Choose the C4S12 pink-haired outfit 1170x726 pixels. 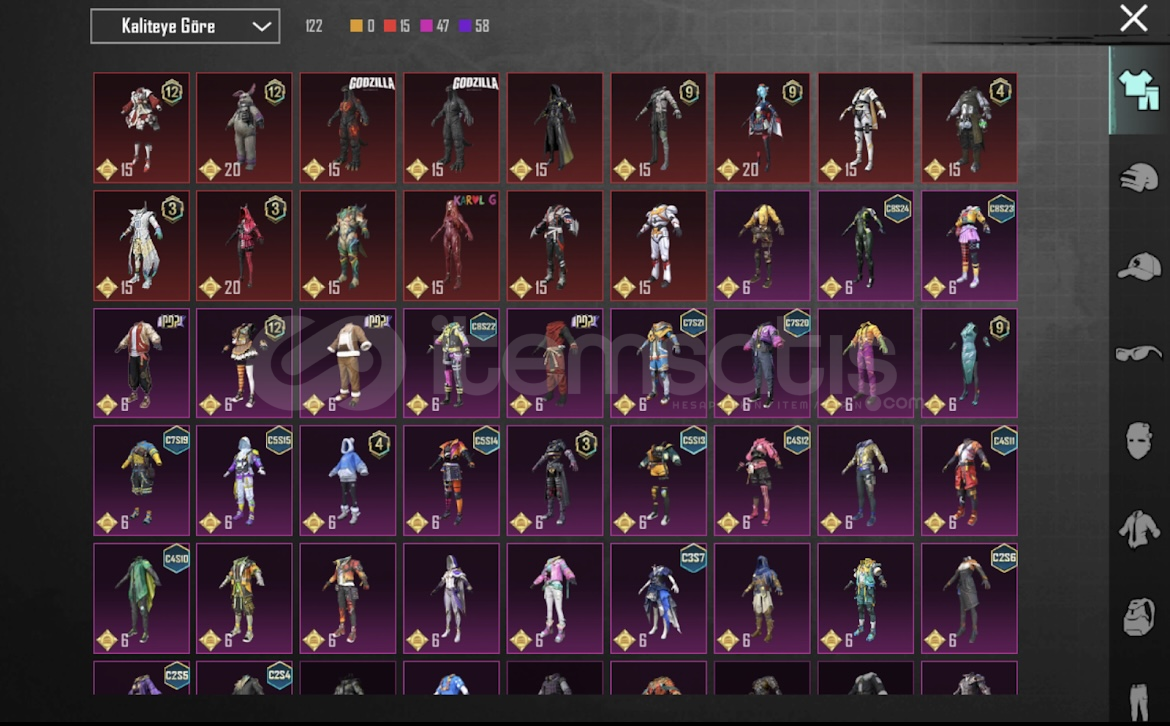762,481
